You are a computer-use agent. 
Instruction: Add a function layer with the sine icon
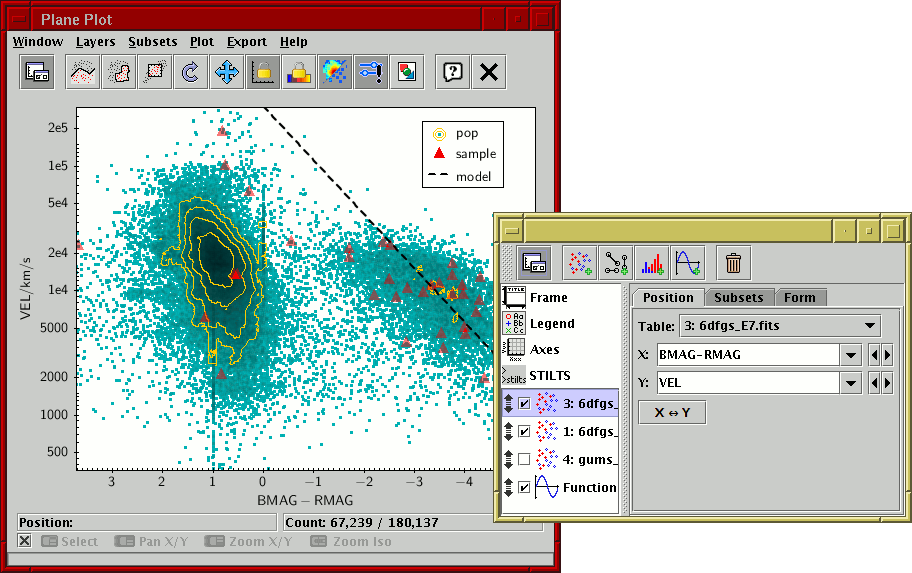coord(687,263)
